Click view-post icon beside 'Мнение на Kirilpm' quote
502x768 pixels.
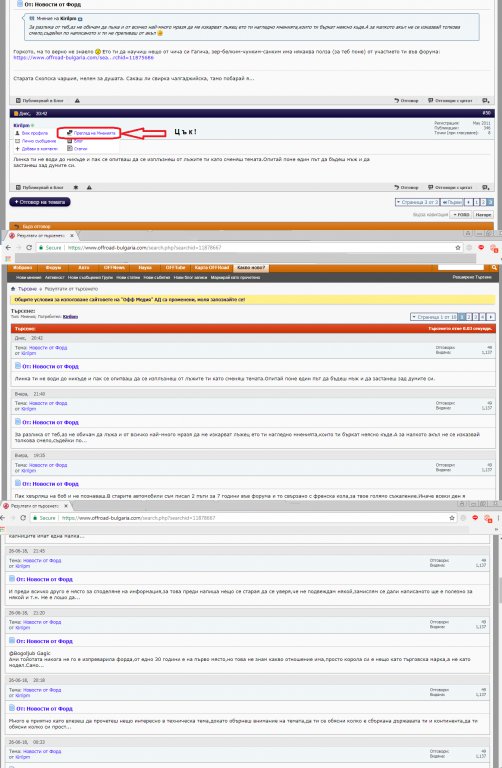pyautogui.click(x=80, y=19)
